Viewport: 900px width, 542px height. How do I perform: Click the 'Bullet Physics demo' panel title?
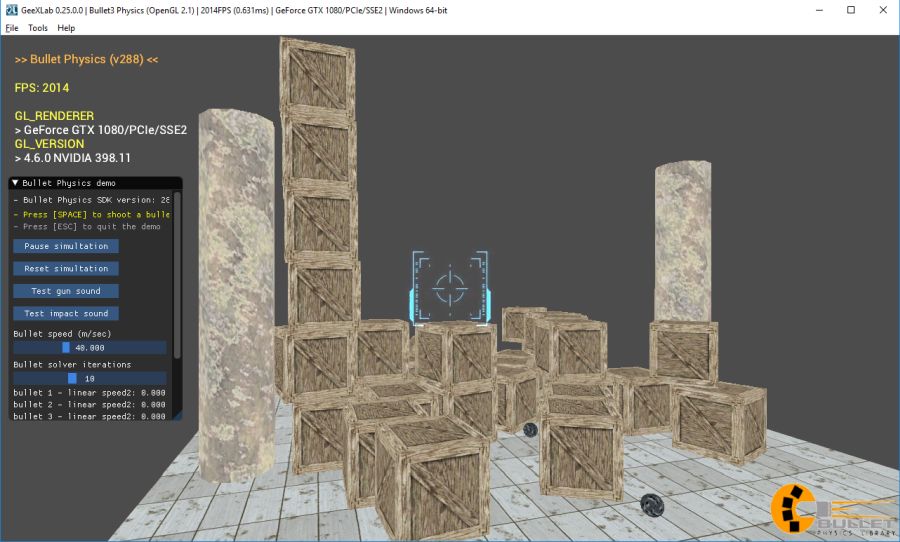69,183
